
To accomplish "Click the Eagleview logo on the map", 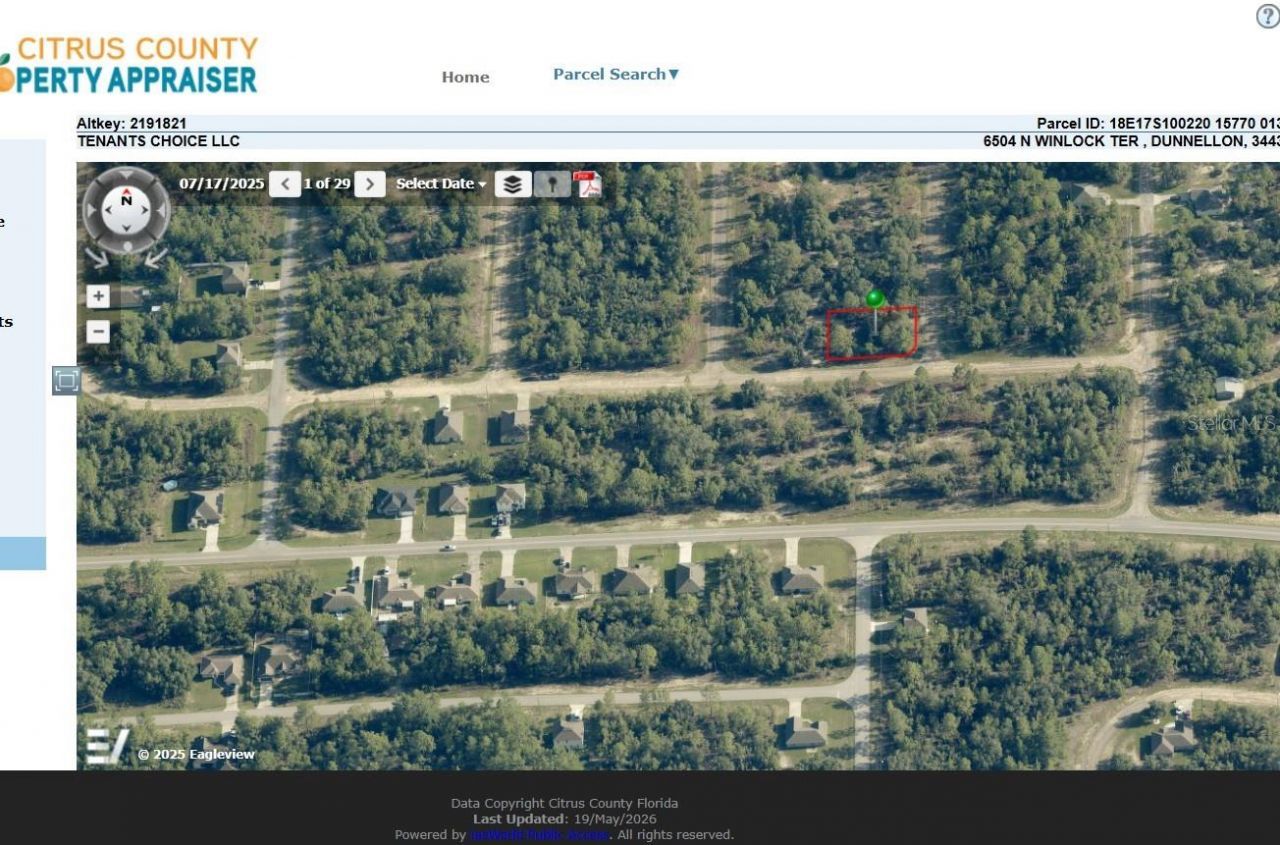I will point(106,746).
